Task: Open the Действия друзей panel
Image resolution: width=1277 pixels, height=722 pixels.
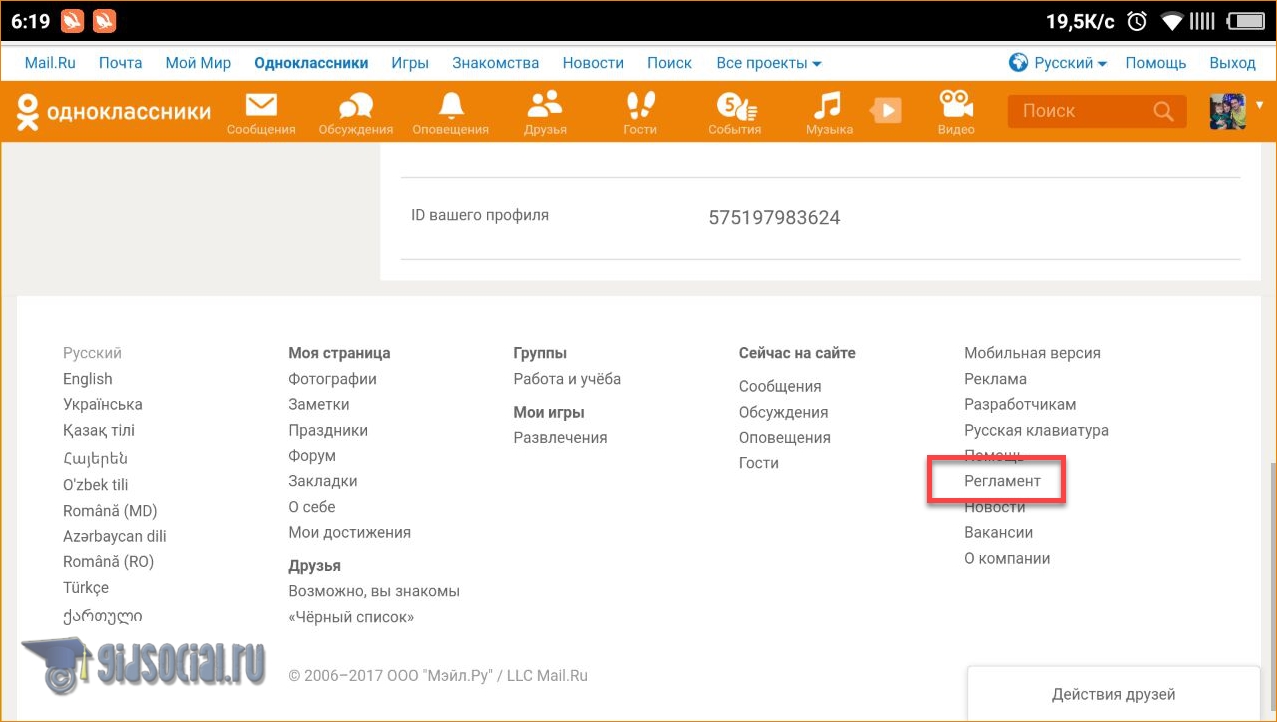Action: (x=1113, y=694)
